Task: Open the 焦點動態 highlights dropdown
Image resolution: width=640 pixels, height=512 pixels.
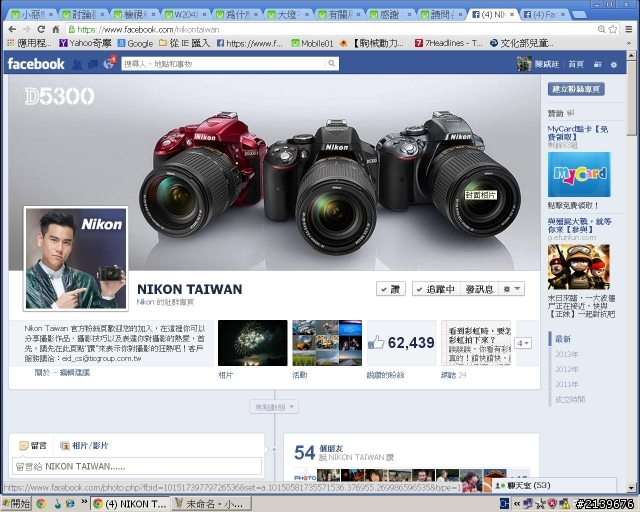Action: tap(274, 407)
